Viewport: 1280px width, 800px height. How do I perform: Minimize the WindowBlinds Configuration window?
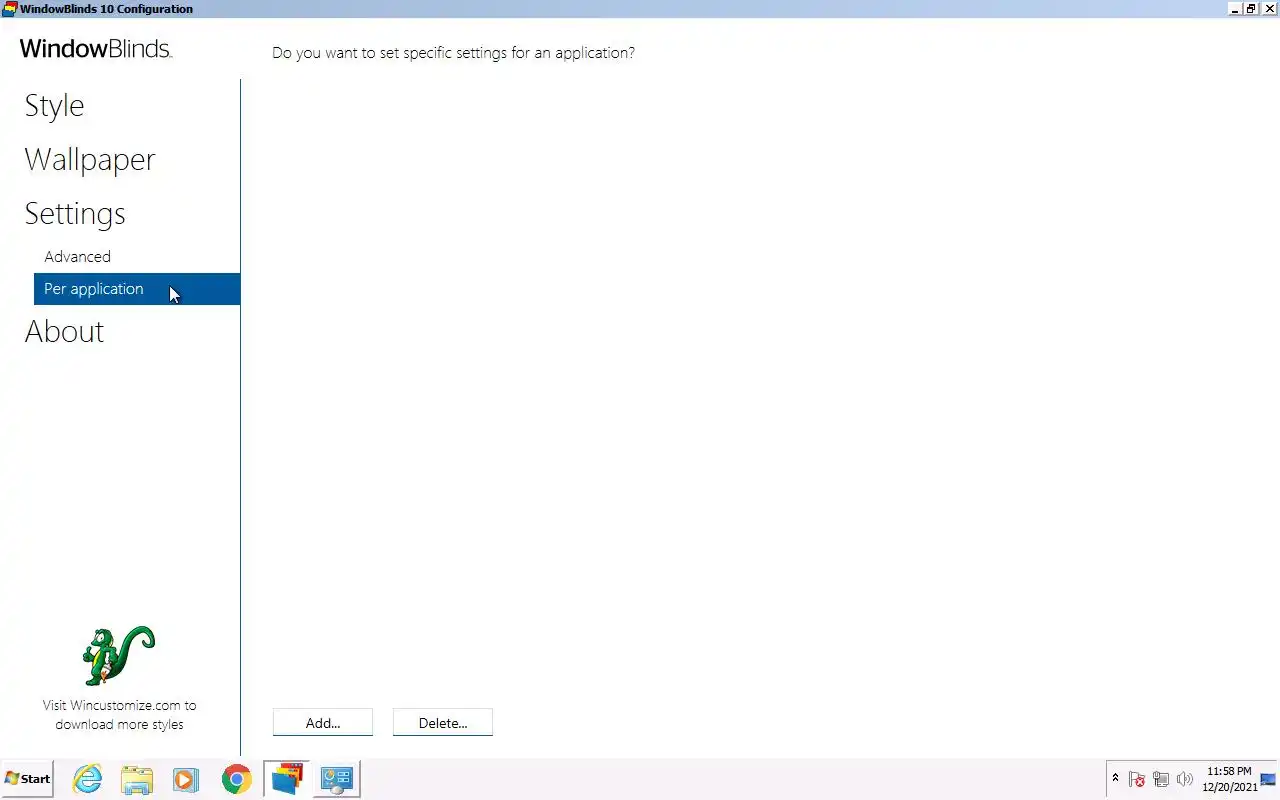pyautogui.click(x=1235, y=9)
